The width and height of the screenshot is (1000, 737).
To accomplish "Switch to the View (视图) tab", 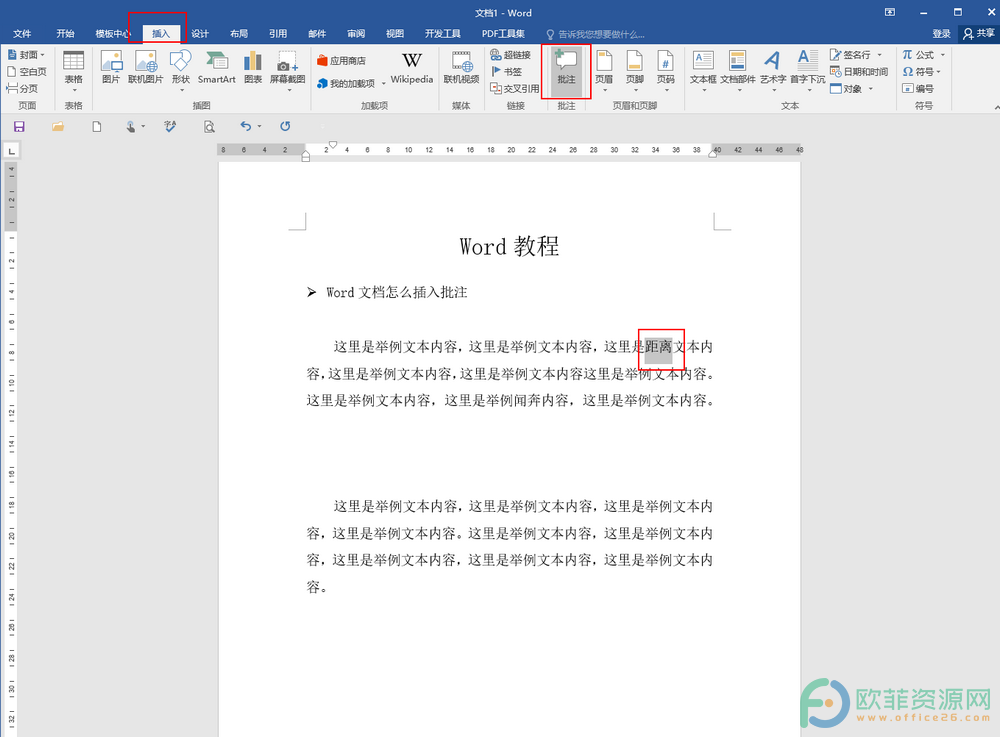I will pos(395,33).
